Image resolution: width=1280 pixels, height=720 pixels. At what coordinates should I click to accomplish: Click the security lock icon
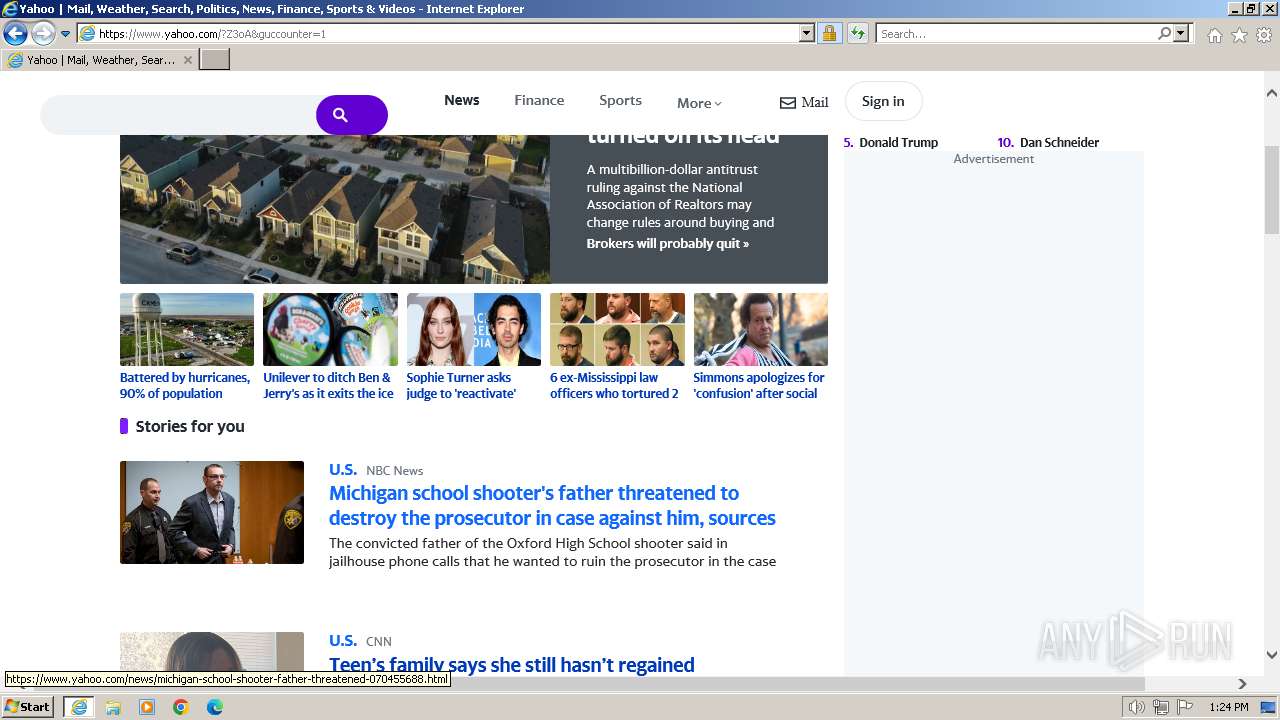[829, 34]
